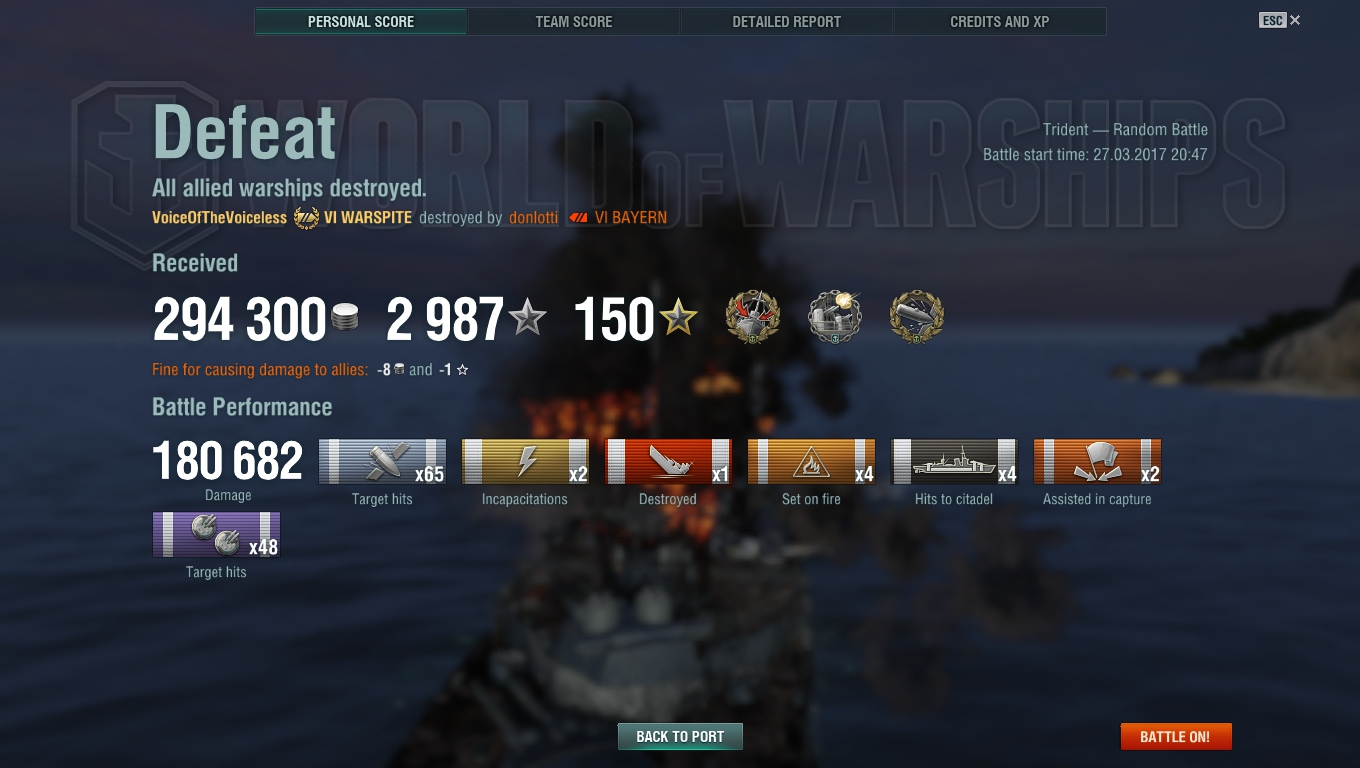Click the red Destroyed ship ribbon
The height and width of the screenshot is (768, 1360).
point(668,462)
